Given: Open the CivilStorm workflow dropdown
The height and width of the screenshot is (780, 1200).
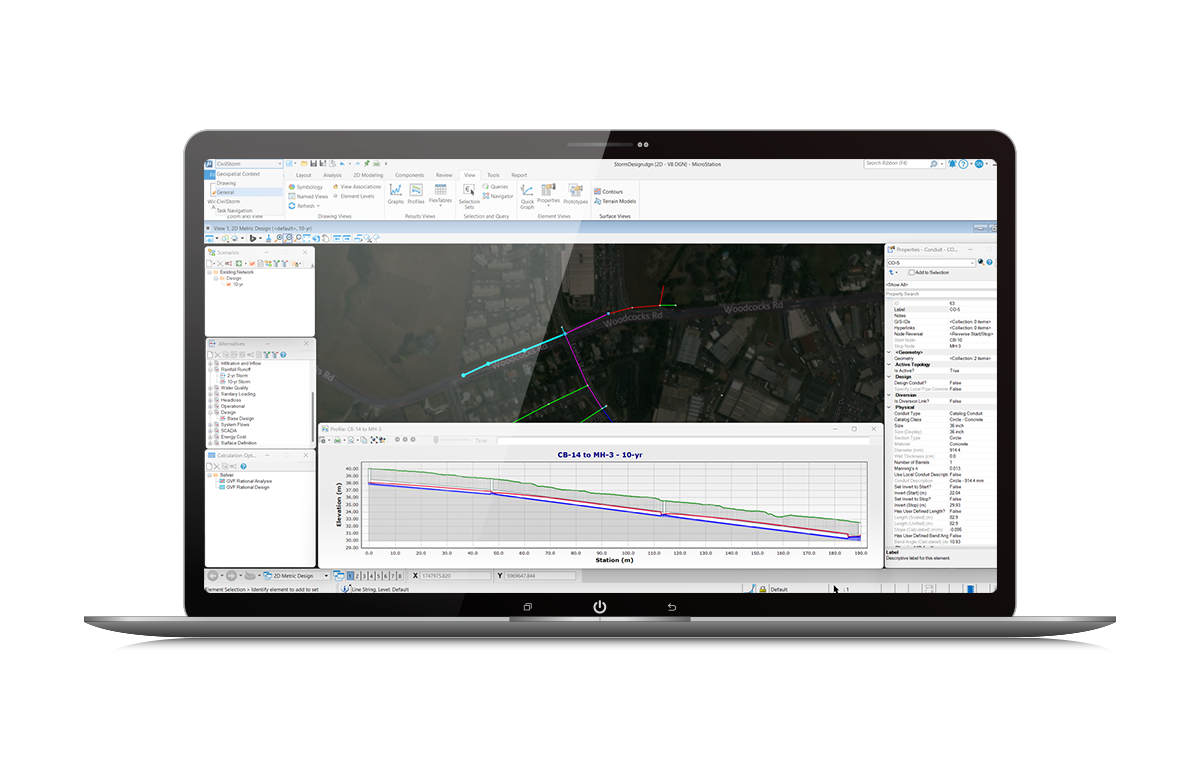Looking at the screenshot, I should tap(281, 163).
